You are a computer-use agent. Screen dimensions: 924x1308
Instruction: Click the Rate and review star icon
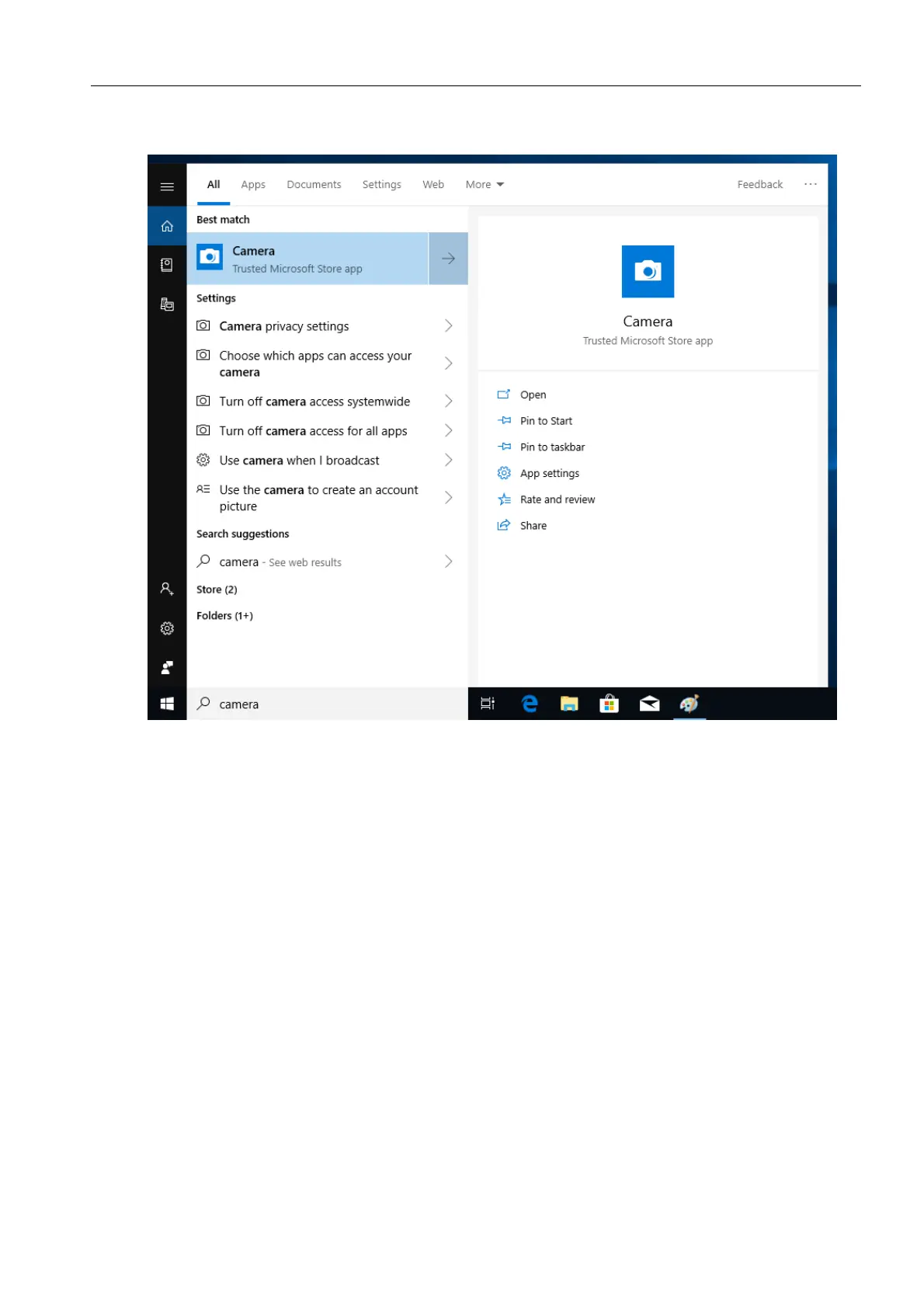(504, 499)
